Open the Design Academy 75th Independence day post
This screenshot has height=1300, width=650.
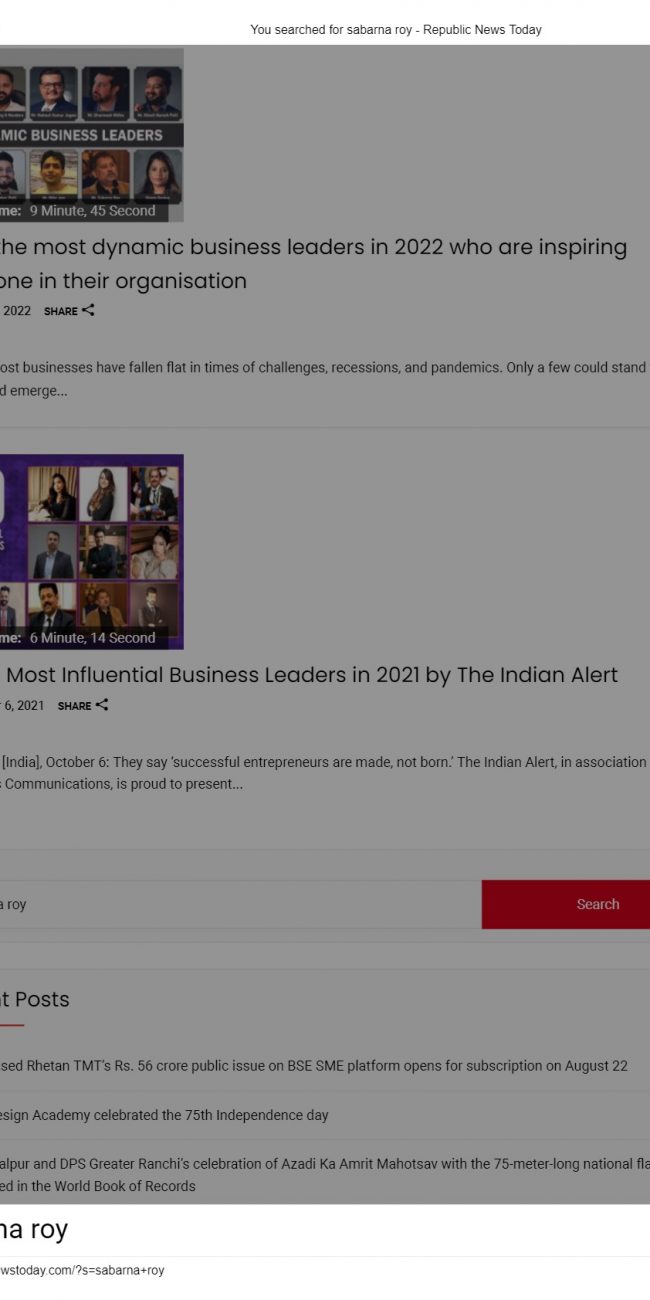coord(164,1115)
